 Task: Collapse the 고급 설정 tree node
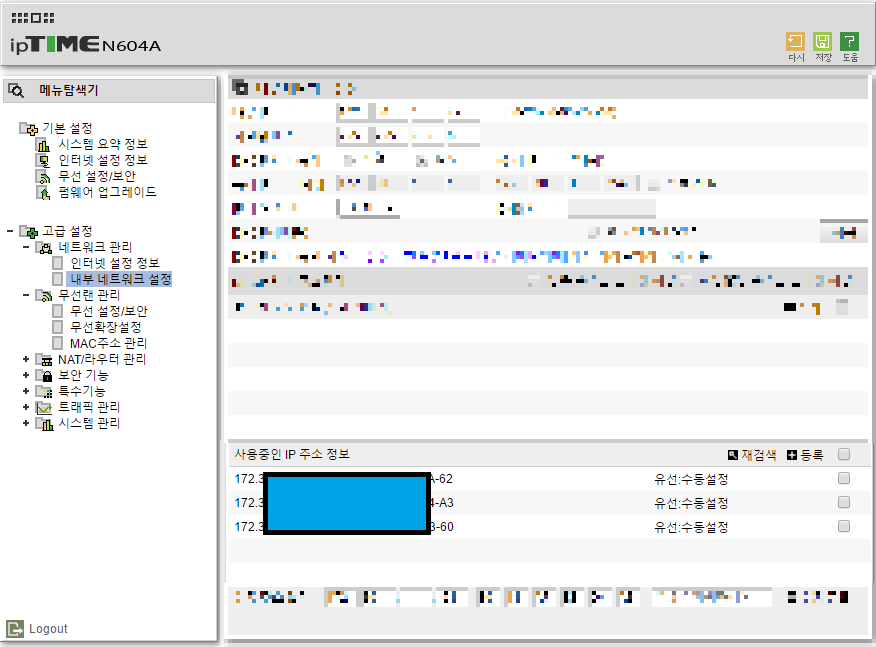coord(10,231)
